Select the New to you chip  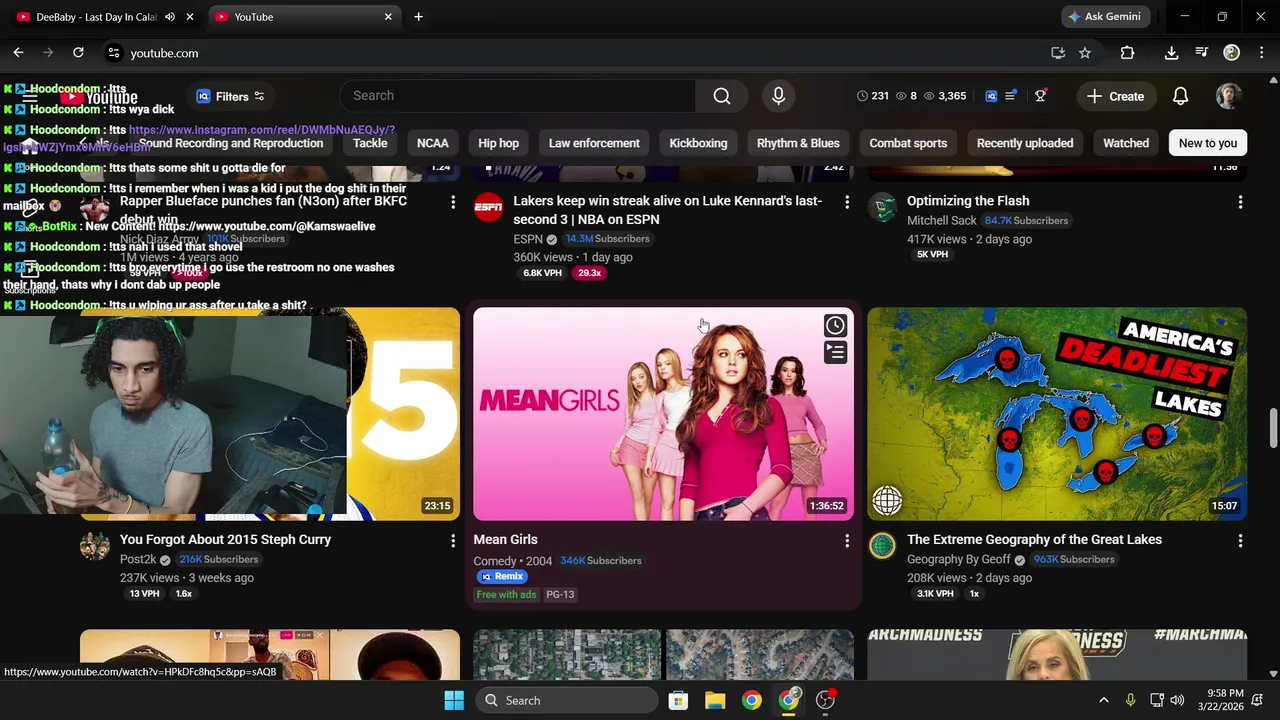pos(1208,143)
